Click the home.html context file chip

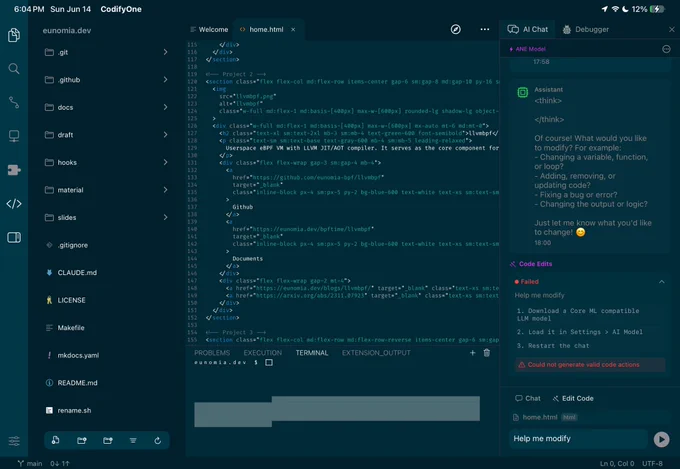[545, 417]
